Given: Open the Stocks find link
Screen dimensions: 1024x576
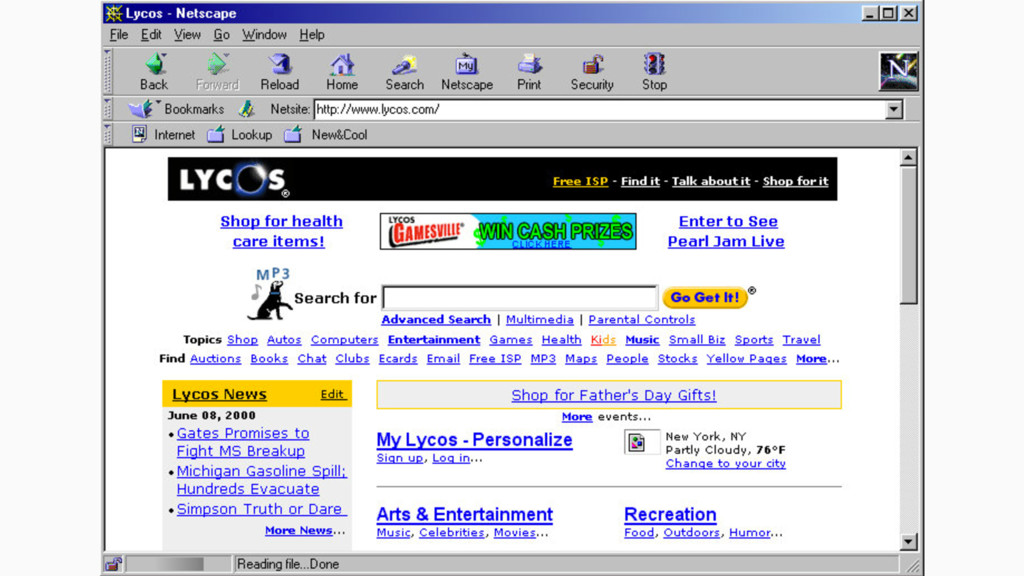Looking at the screenshot, I should point(677,359).
